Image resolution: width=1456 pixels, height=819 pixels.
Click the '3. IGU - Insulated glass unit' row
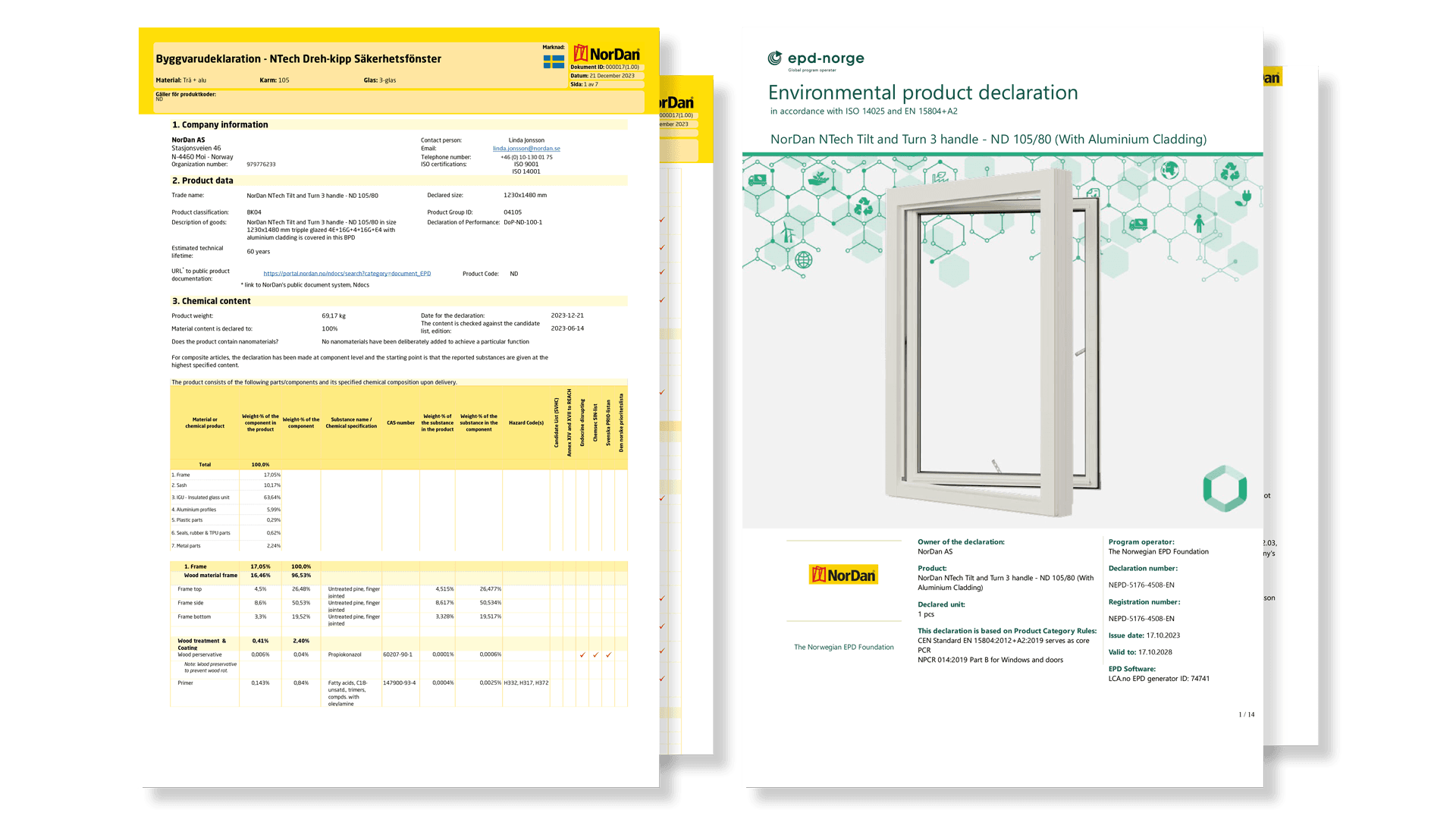tap(226, 497)
